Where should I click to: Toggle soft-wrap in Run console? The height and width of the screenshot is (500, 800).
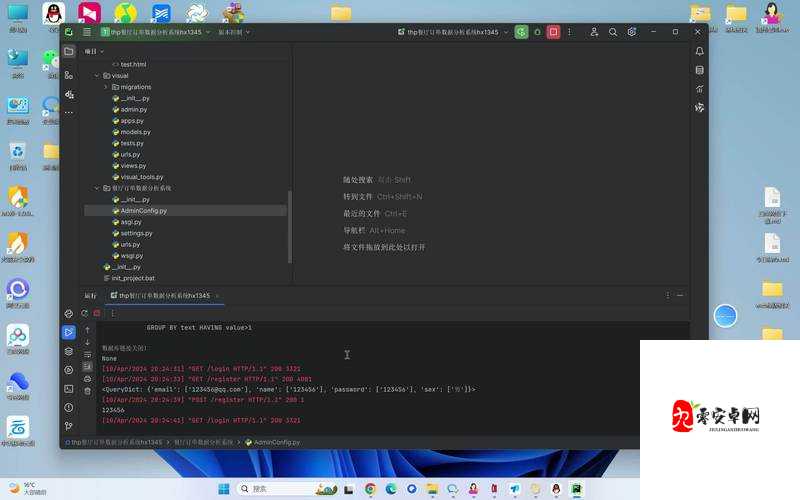click(88, 354)
